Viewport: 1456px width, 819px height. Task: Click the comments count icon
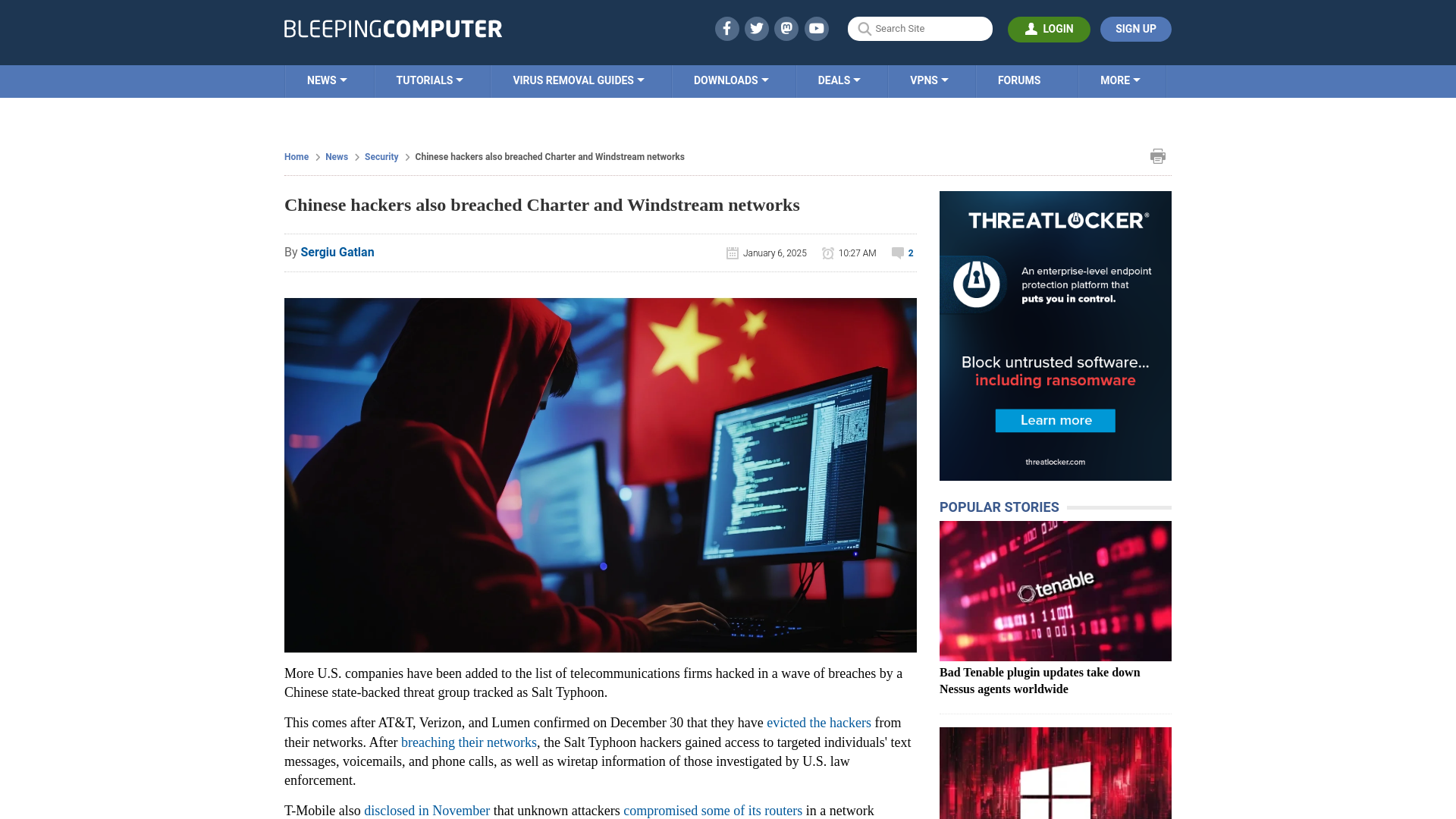pyautogui.click(x=898, y=252)
